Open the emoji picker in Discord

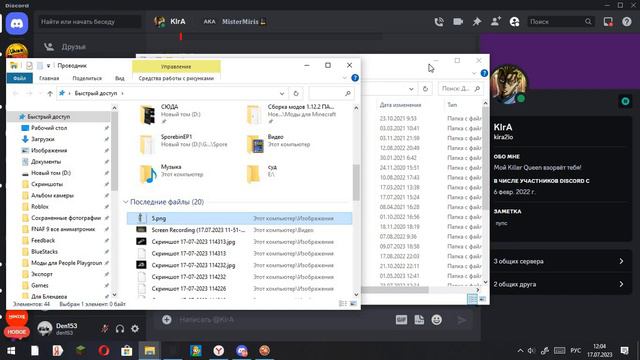437,320
